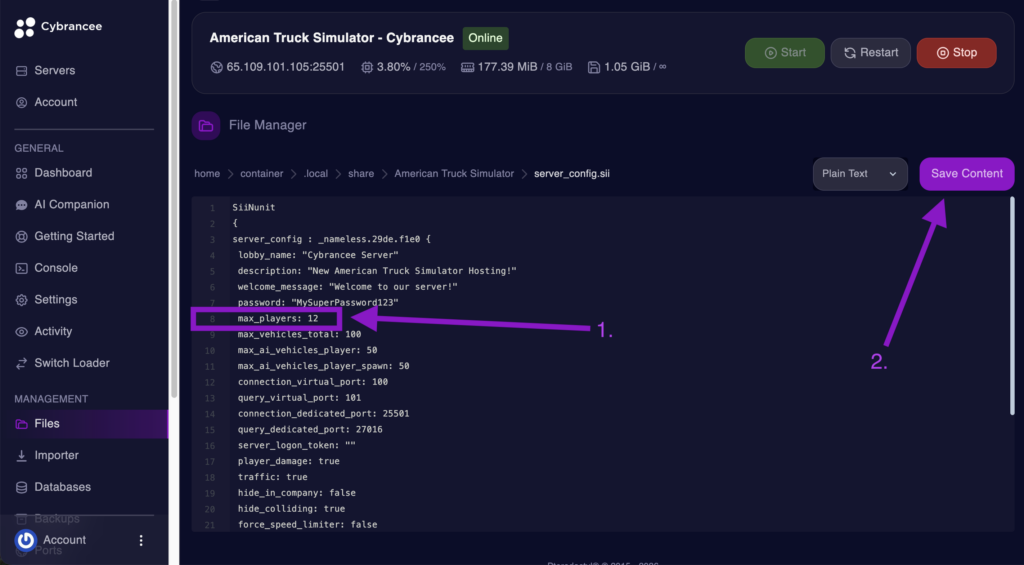
Task: Click the SiiNunit line in editor
Action: [x=254, y=208]
